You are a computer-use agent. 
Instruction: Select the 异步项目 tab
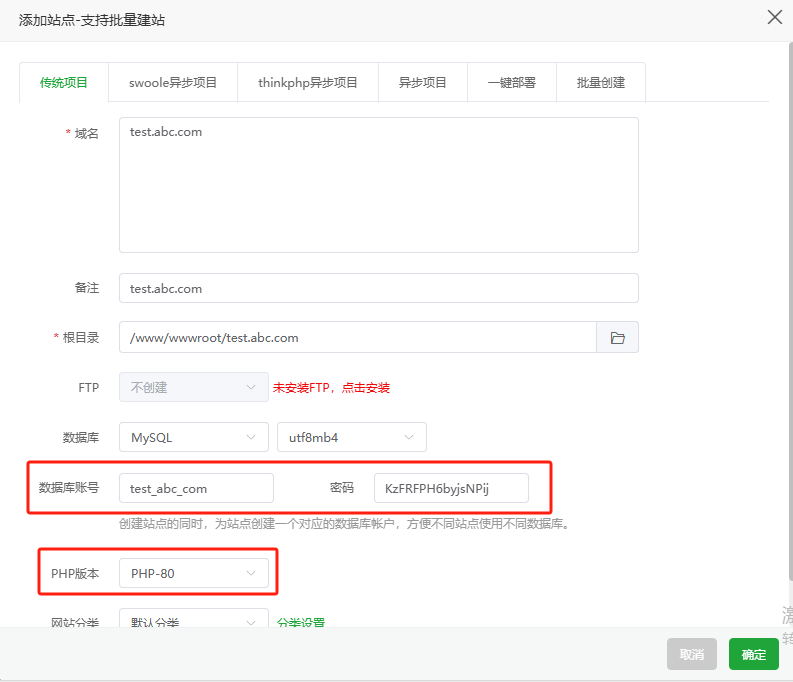click(422, 83)
